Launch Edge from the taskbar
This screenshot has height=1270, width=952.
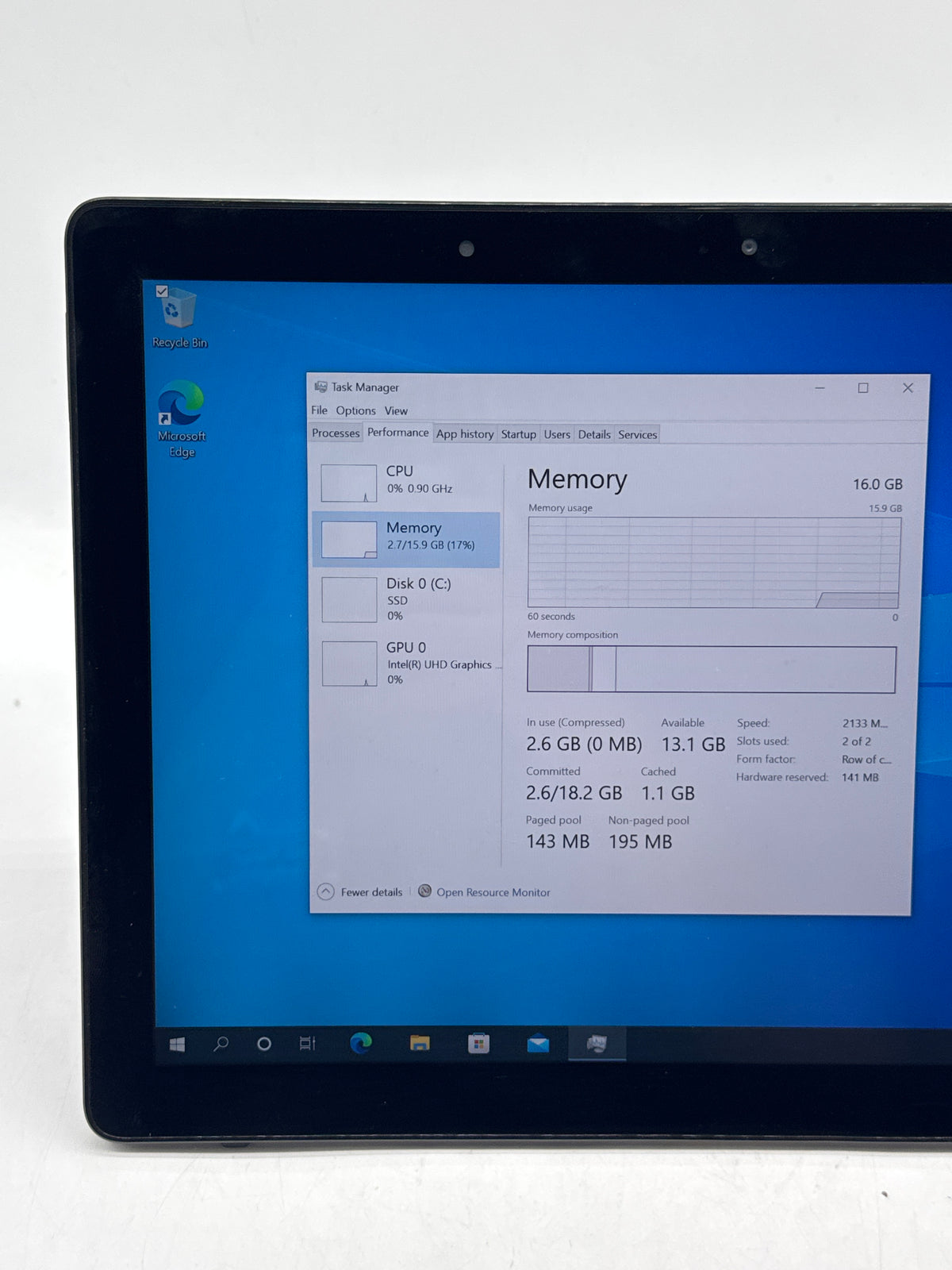(361, 1043)
